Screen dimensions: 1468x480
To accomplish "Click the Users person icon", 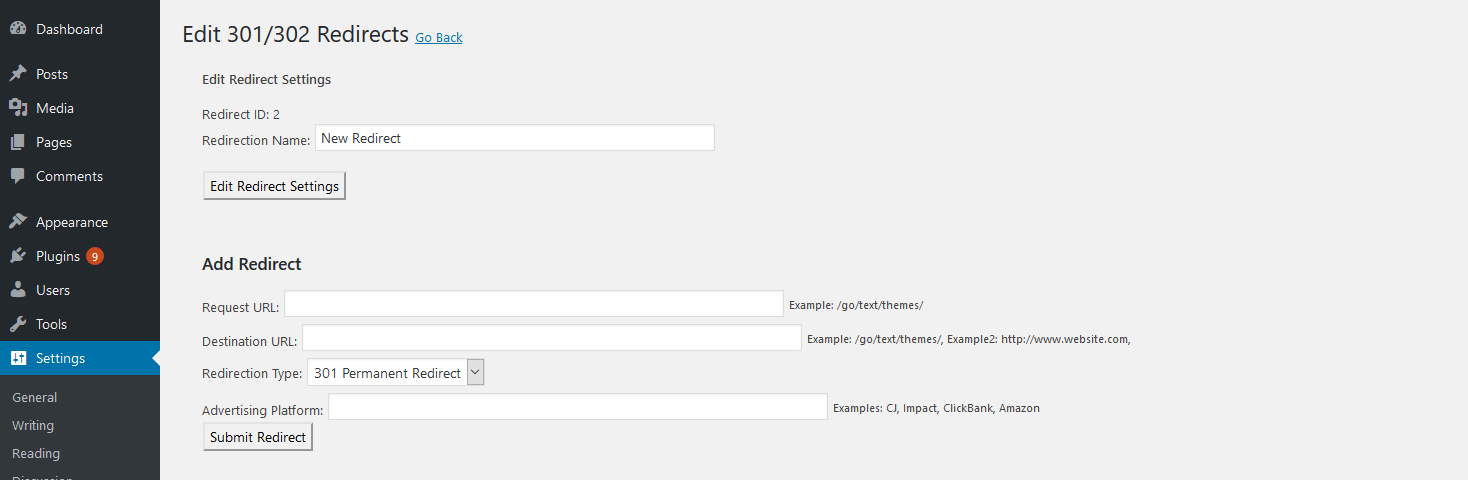I will [x=18, y=290].
